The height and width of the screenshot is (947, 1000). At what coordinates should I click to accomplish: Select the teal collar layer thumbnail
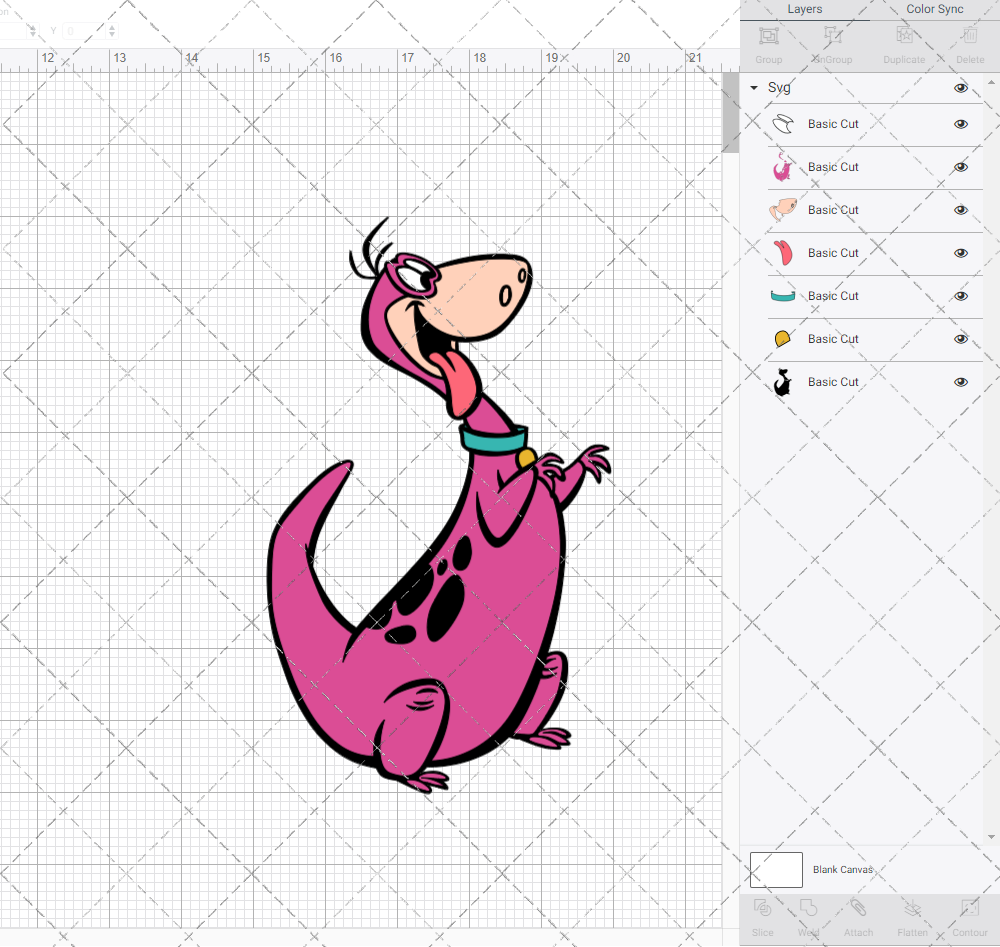(x=783, y=296)
